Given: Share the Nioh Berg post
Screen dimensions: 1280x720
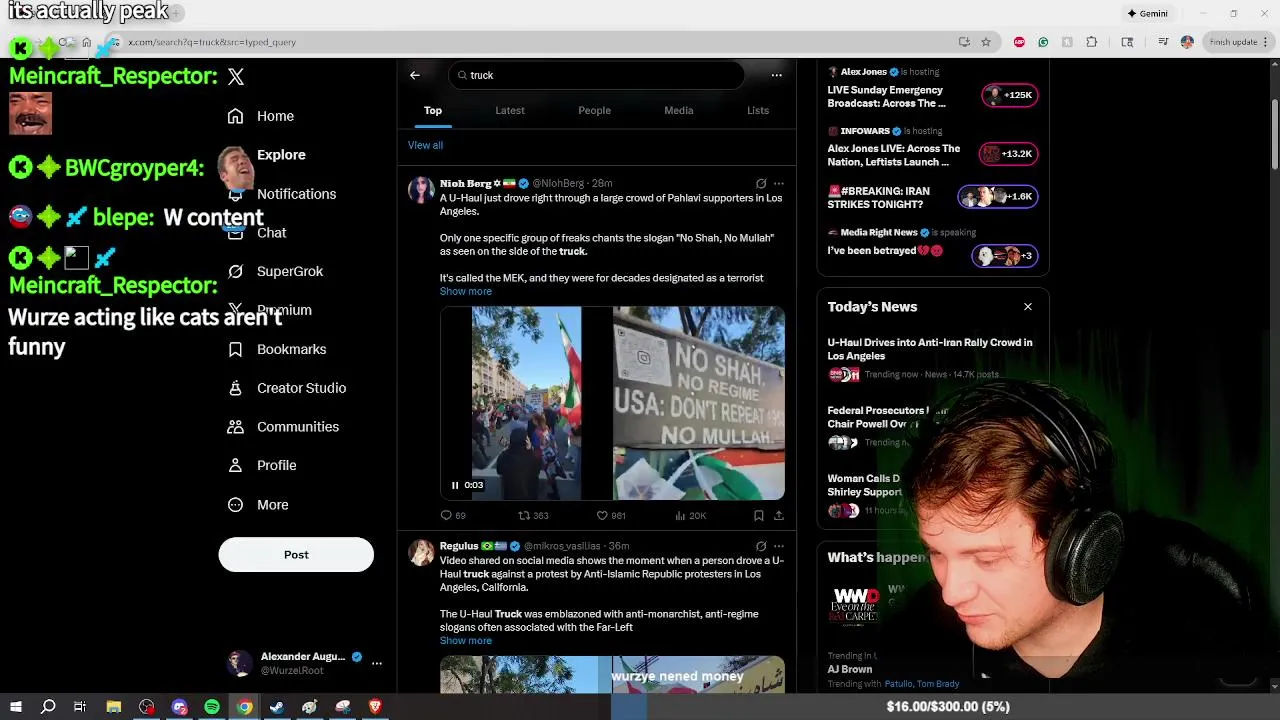Looking at the screenshot, I should [x=779, y=516].
